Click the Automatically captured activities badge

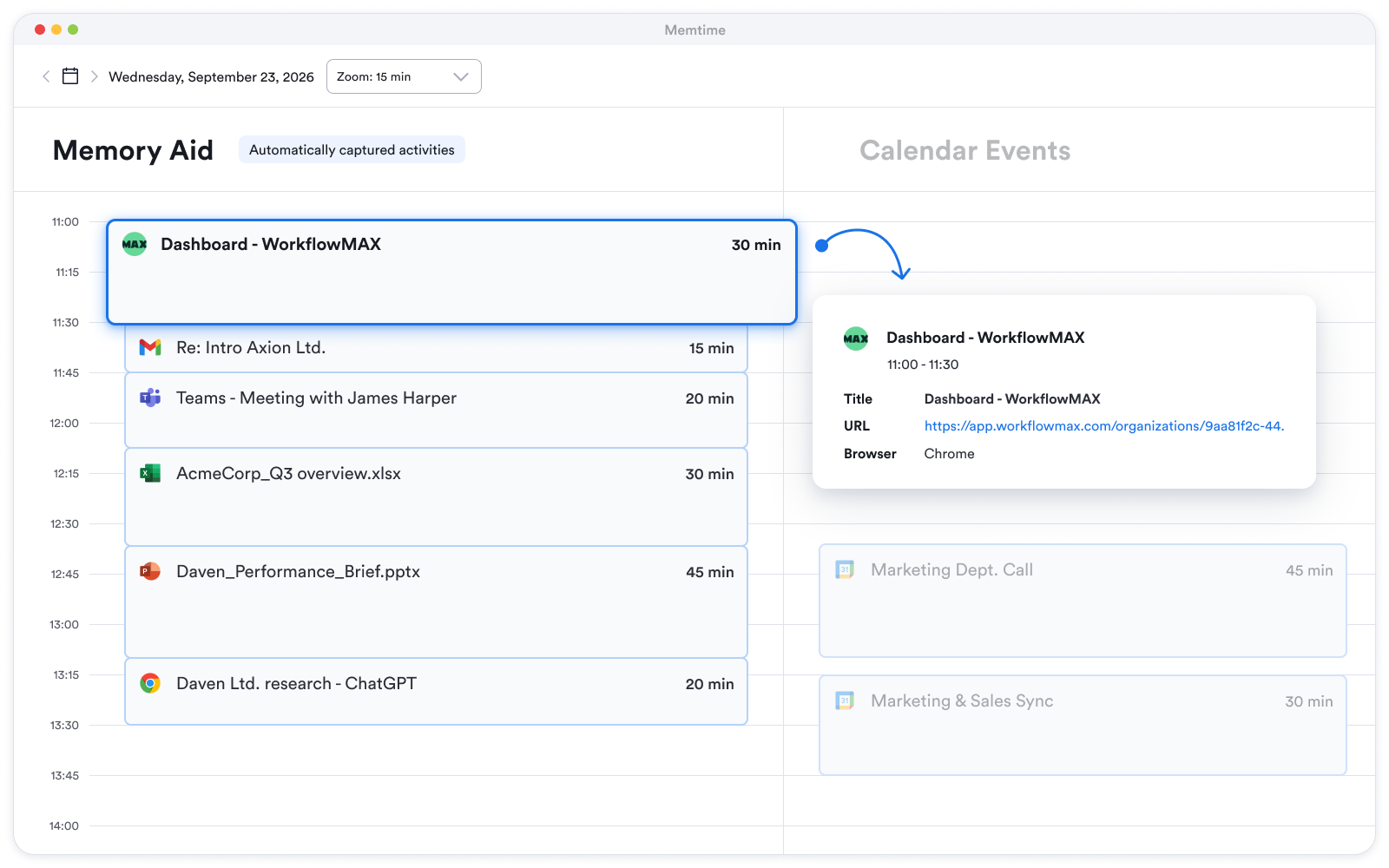352,149
